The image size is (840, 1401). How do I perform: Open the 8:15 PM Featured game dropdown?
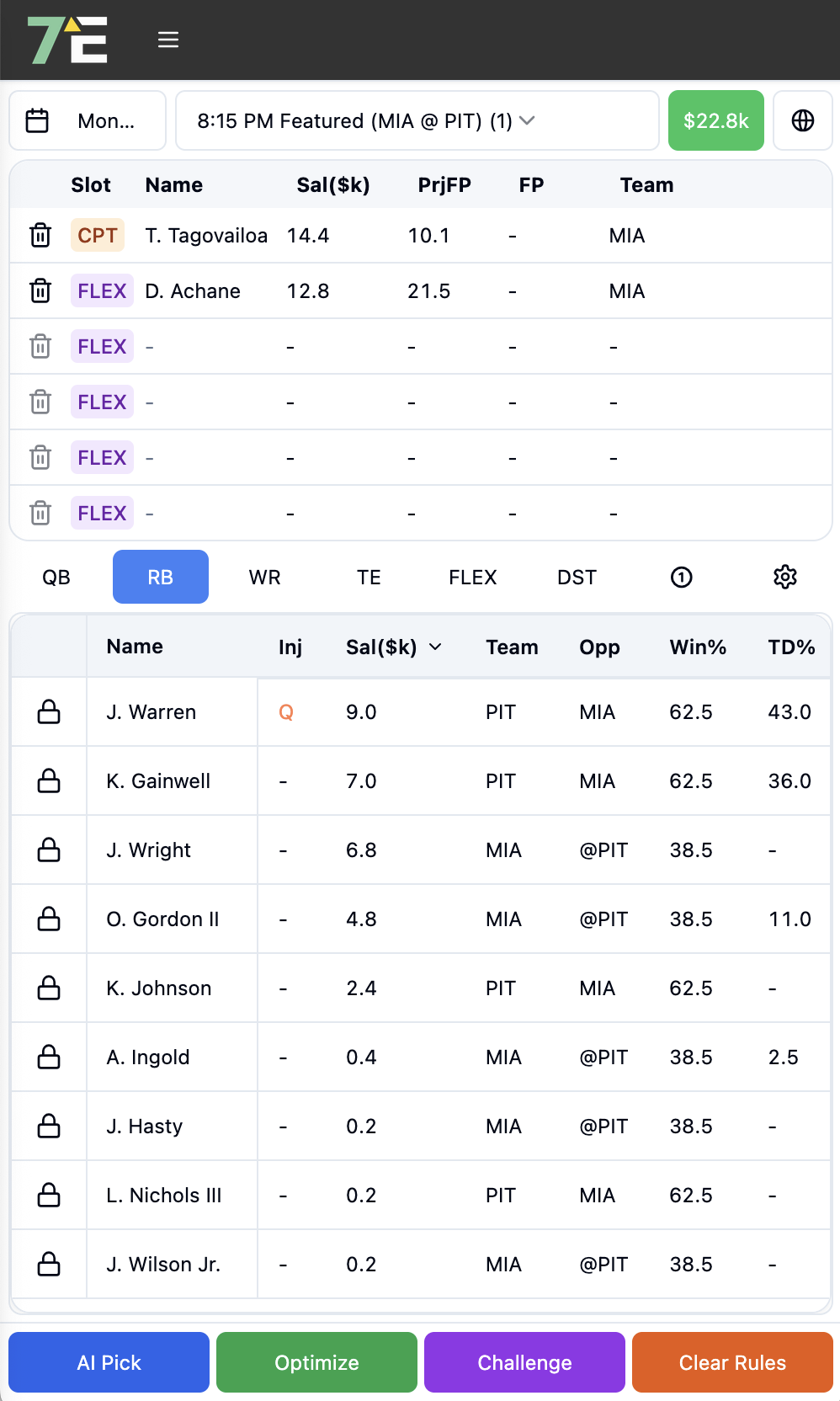pyautogui.click(x=417, y=120)
